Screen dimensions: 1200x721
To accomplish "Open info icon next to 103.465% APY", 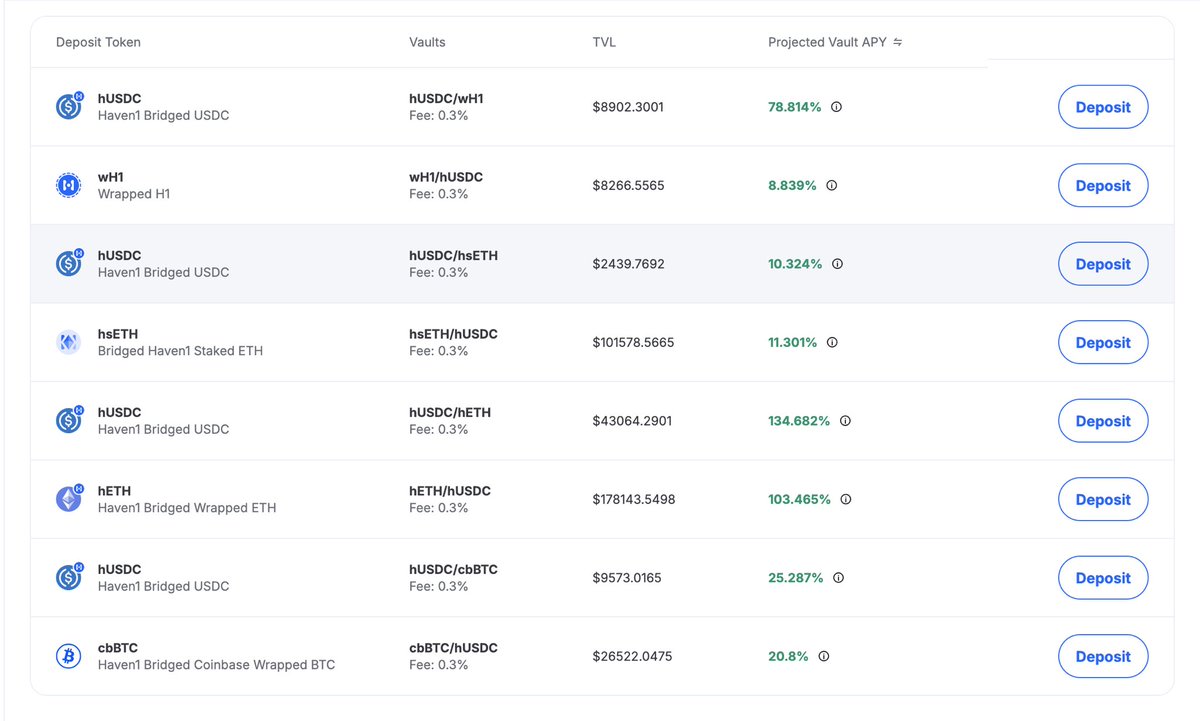I will (846, 499).
